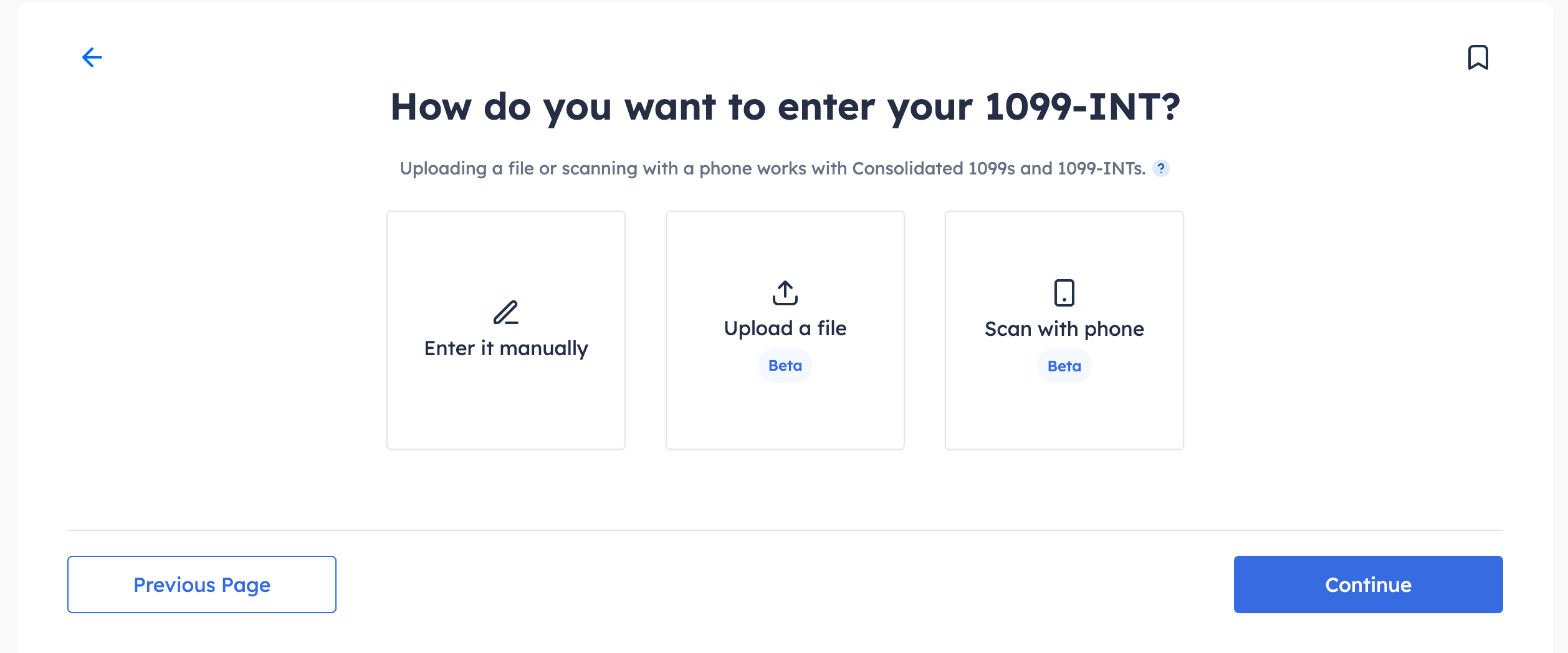Click the bottom blank area of the scan card
The height and width of the screenshot is (653, 1568).
pos(1064,417)
